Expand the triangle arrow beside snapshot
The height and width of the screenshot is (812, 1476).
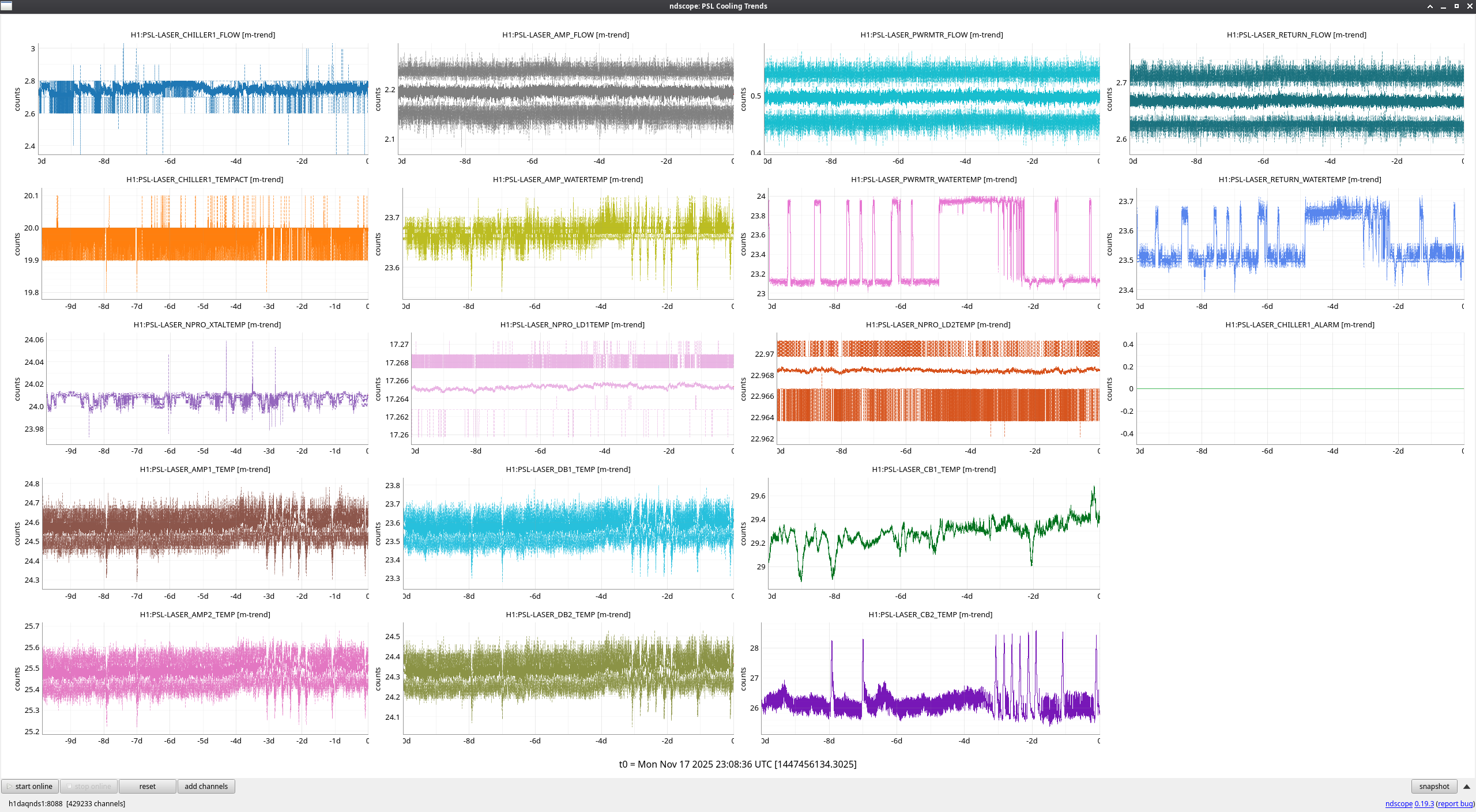(x=1466, y=786)
